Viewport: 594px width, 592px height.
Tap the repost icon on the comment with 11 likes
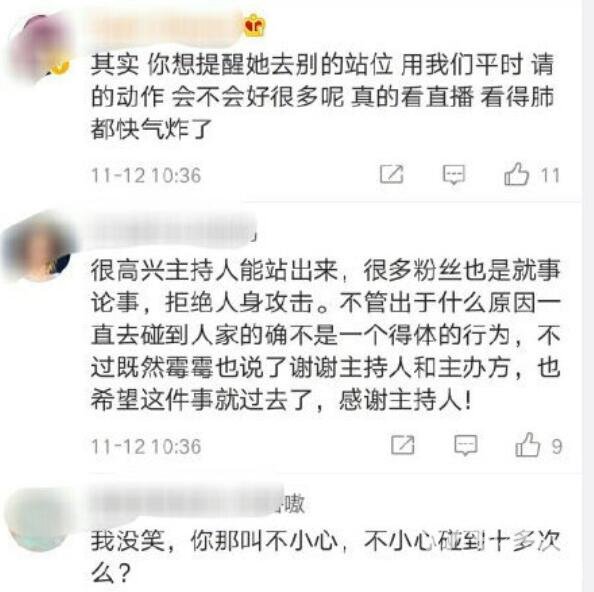(x=392, y=175)
